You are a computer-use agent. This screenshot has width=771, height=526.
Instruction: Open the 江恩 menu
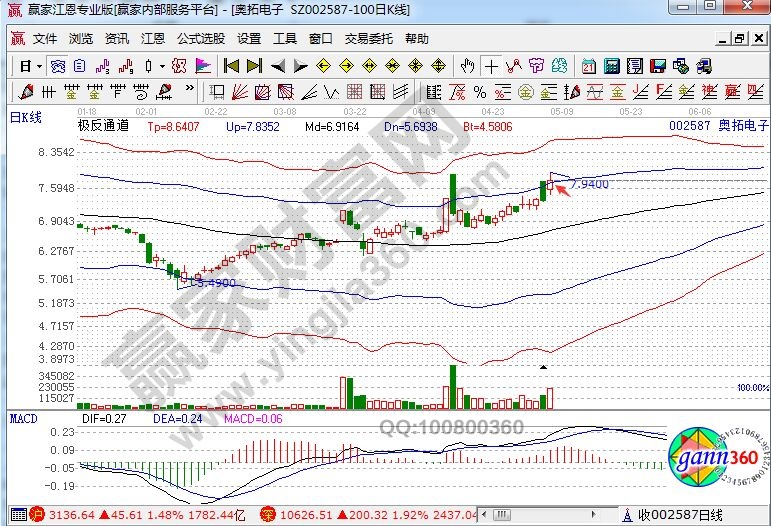point(152,38)
